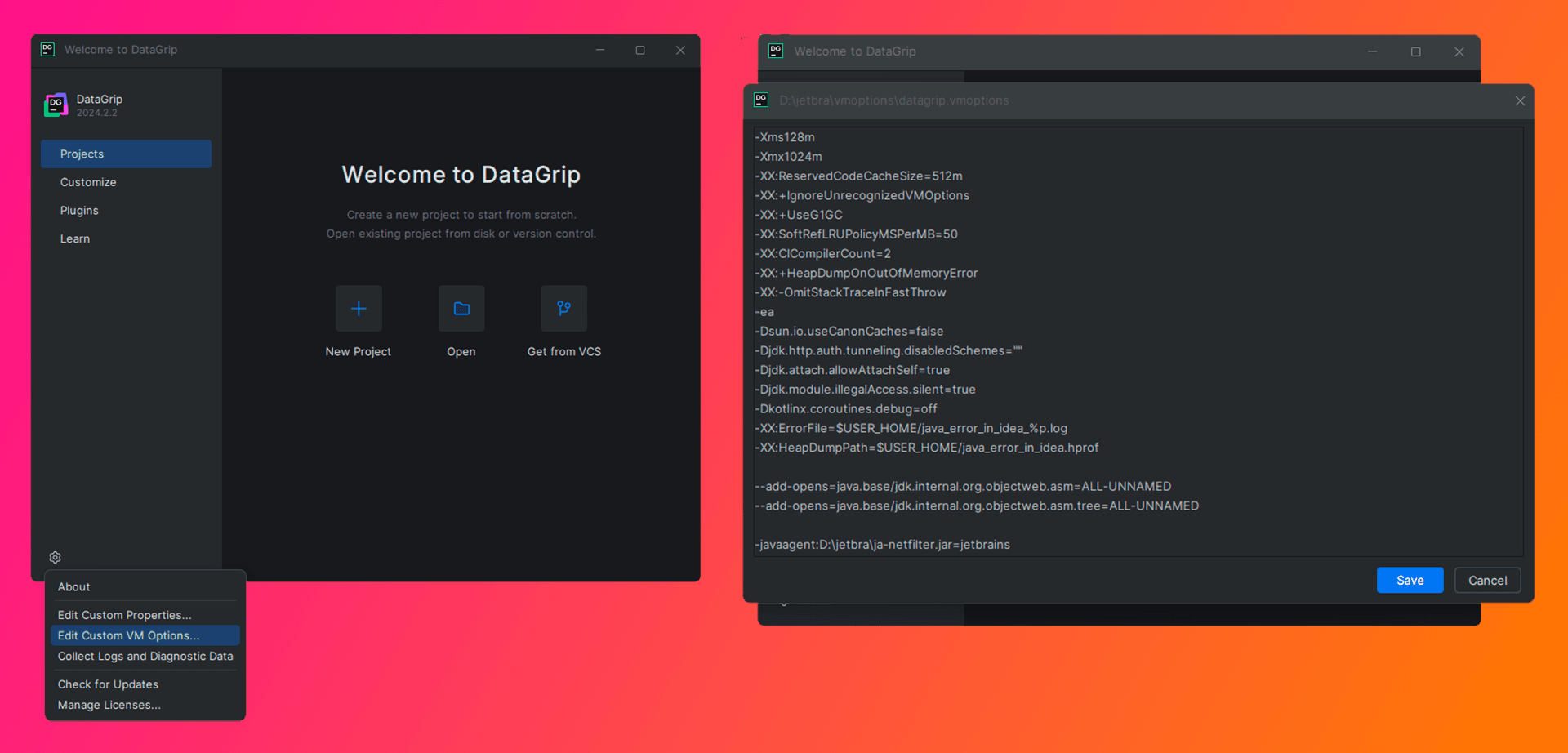Choose Edit Custom Properties from the menu
Screen dimensions: 1568x753
pos(124,614)
